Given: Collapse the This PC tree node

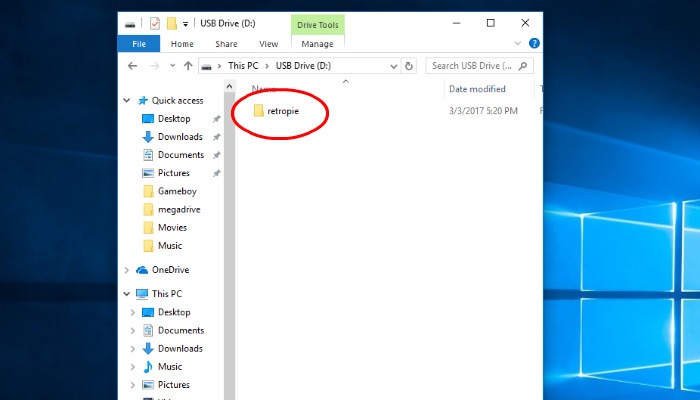Looking at the screenshot, I should pyautogui.click(x=126, y=294).
